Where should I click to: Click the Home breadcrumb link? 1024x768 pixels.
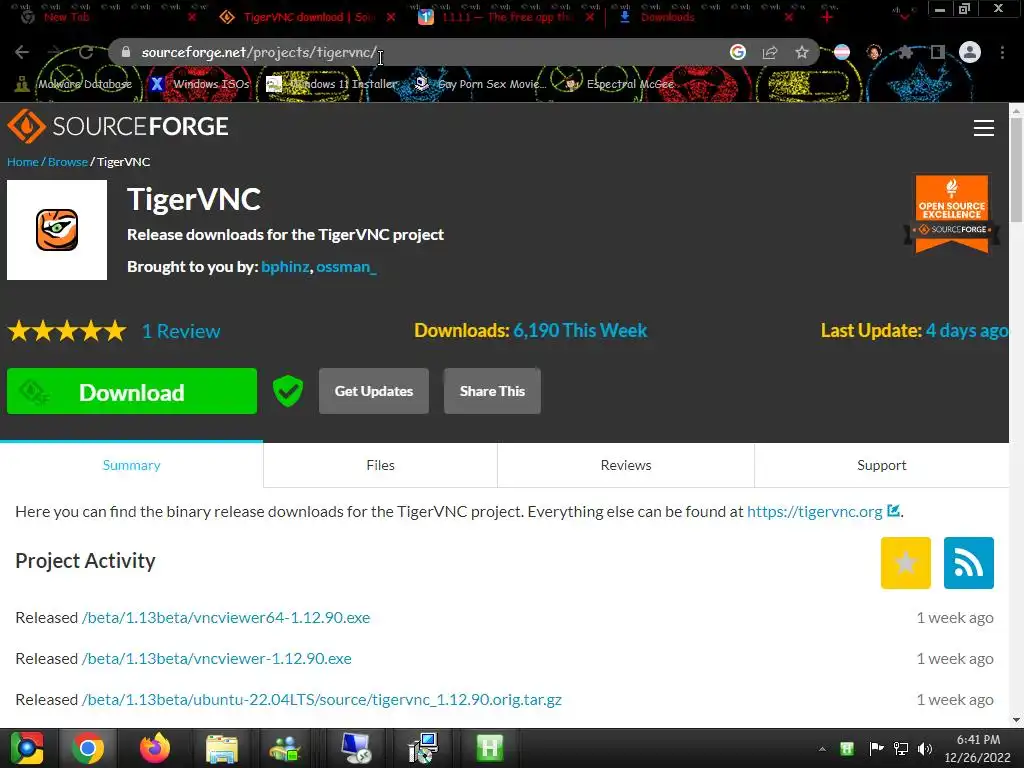[23, 161]
